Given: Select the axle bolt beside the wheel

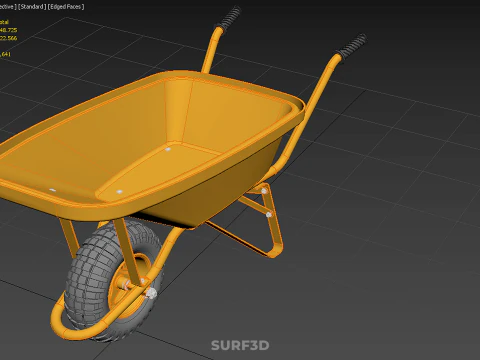Looking at the screenshot, I should coord(151,294).
